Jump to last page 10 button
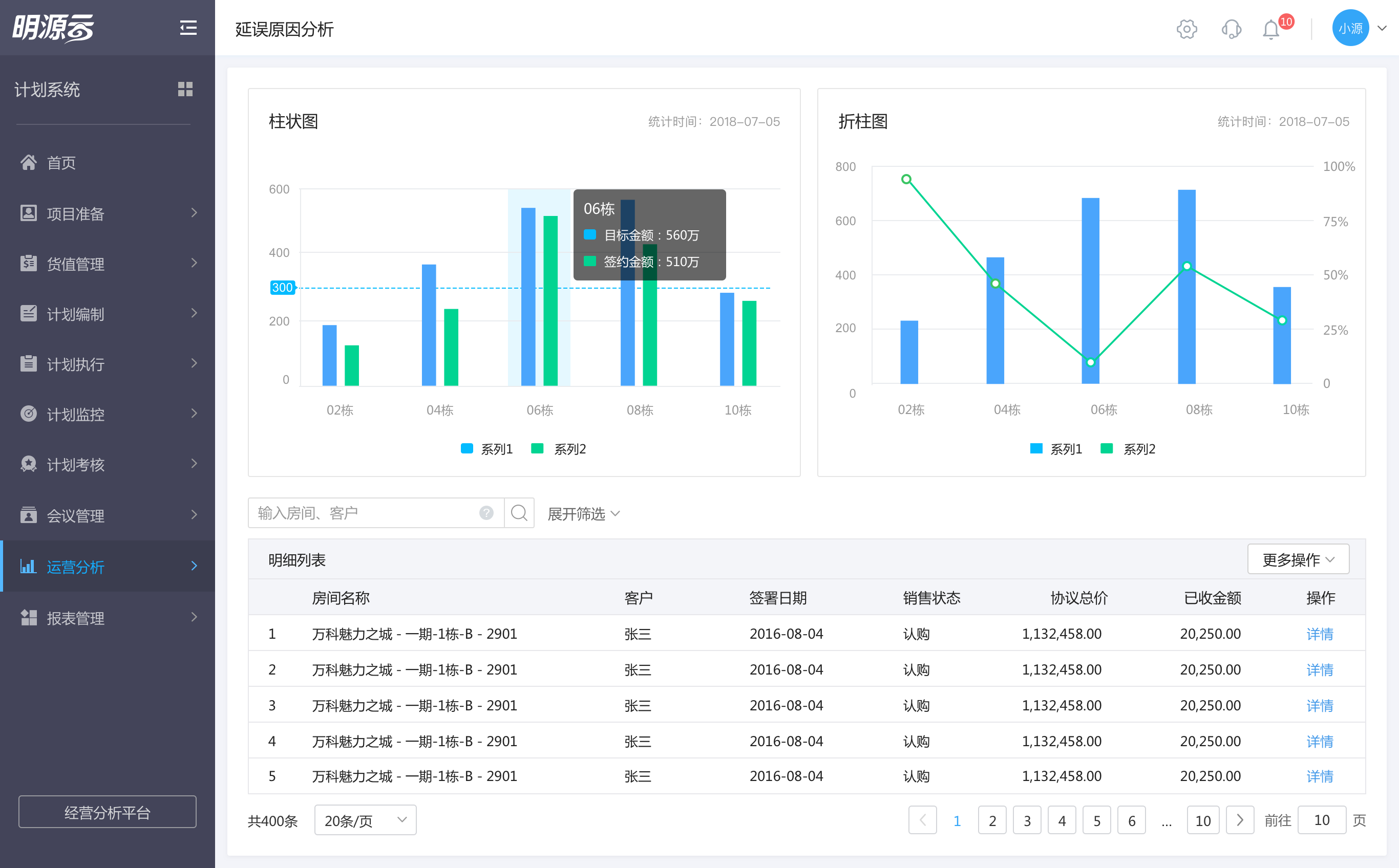This screenshot has height=868, width=1399. click(x=1202, y=820)
